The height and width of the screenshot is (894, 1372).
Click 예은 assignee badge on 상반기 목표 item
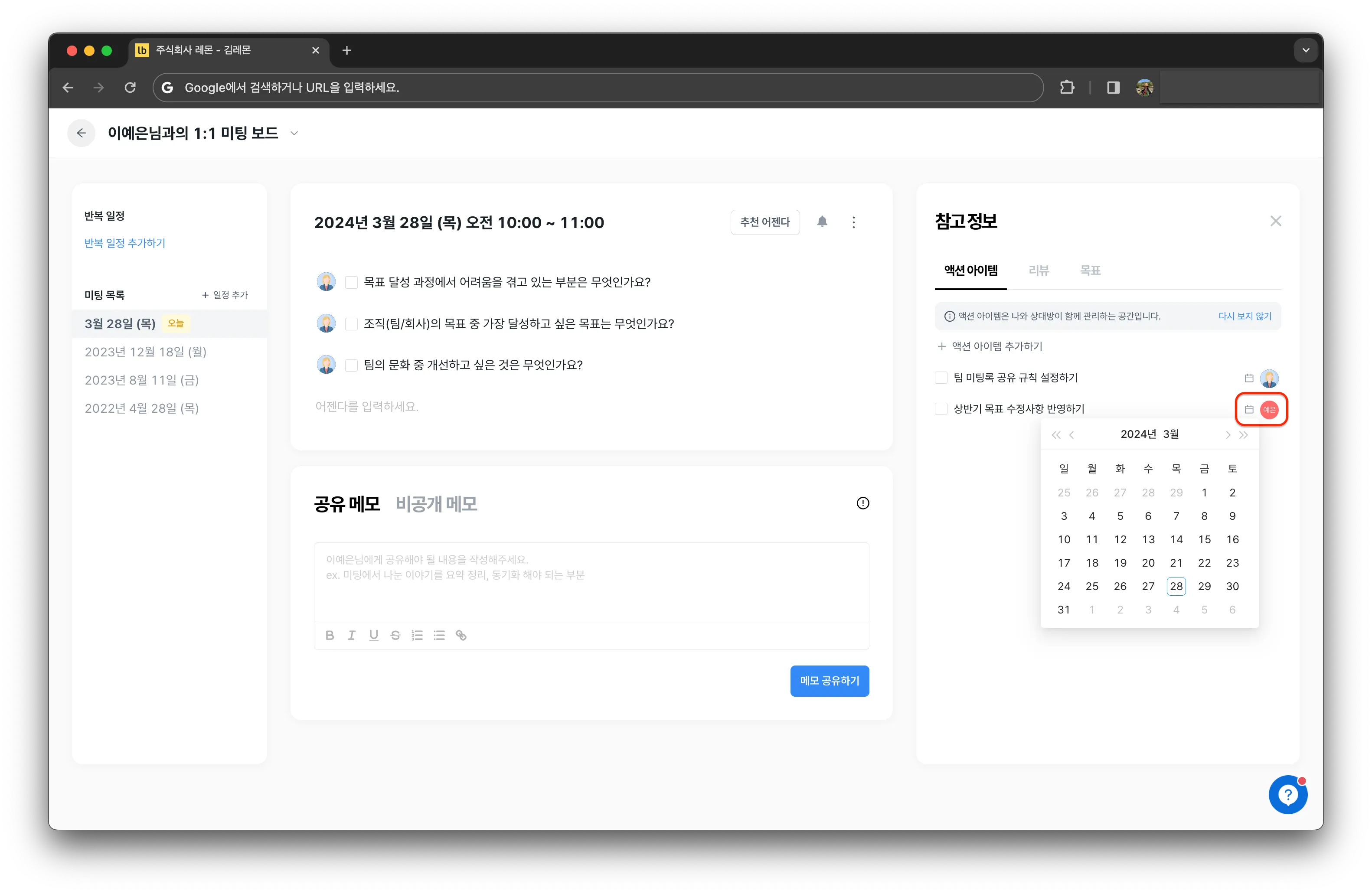pos(1269,409)
